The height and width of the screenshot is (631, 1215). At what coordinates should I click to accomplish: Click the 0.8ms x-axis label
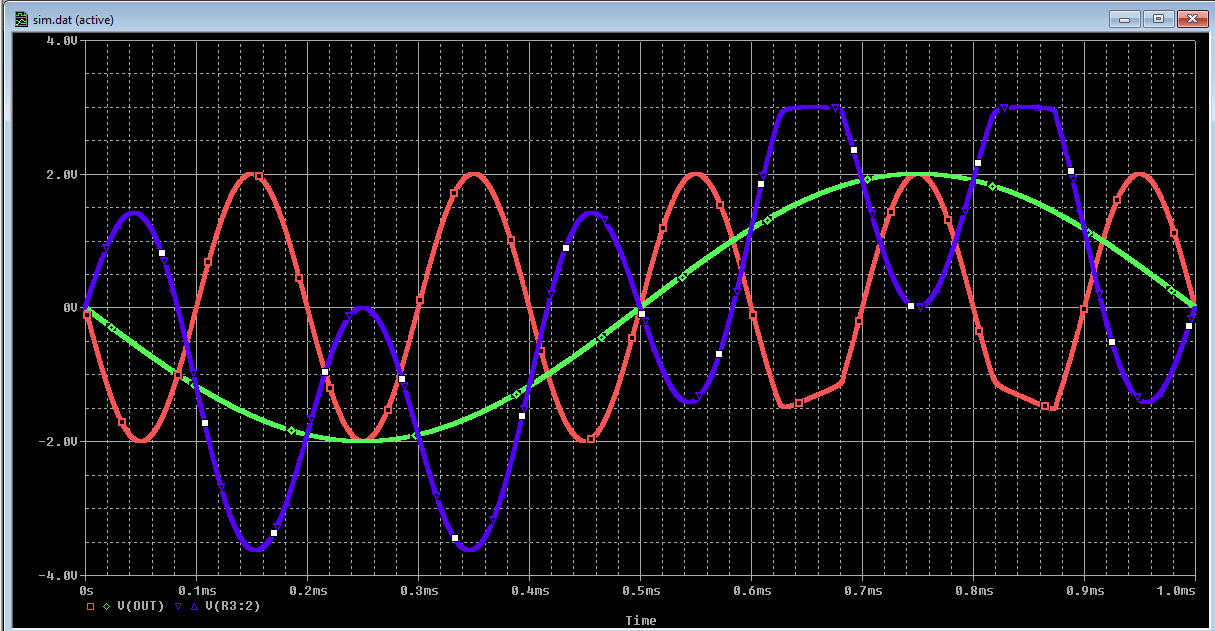(973, 592)
